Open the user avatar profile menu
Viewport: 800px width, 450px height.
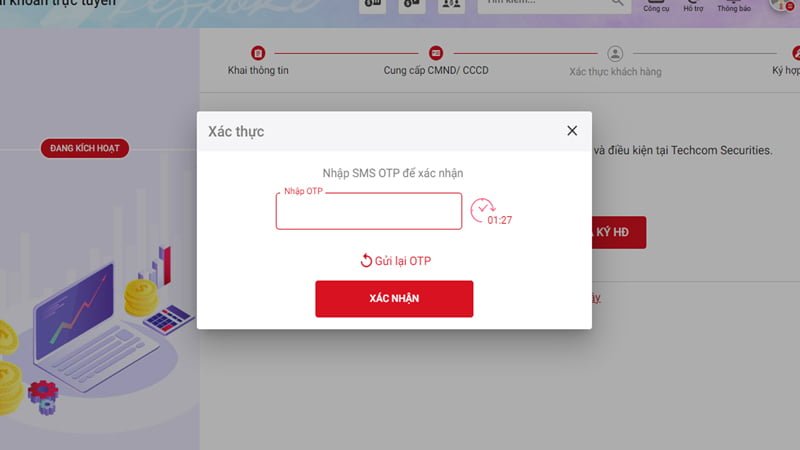point(782,4)
